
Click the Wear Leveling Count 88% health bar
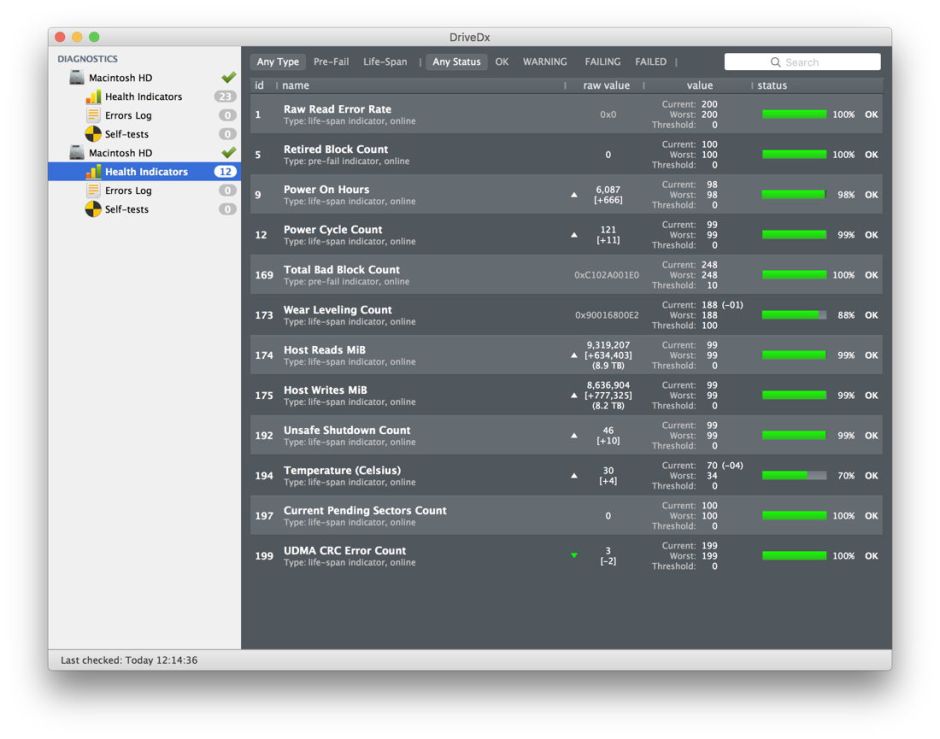(793, 315)
